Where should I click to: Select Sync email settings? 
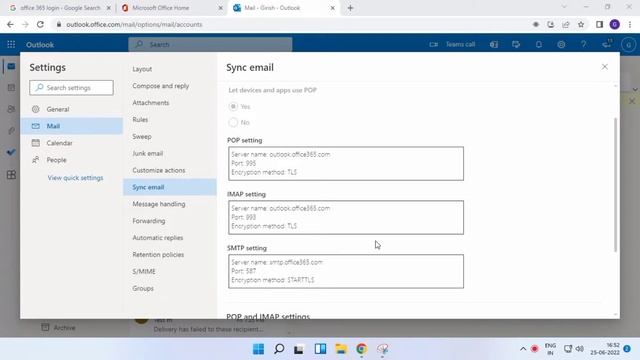coord(170,187)
